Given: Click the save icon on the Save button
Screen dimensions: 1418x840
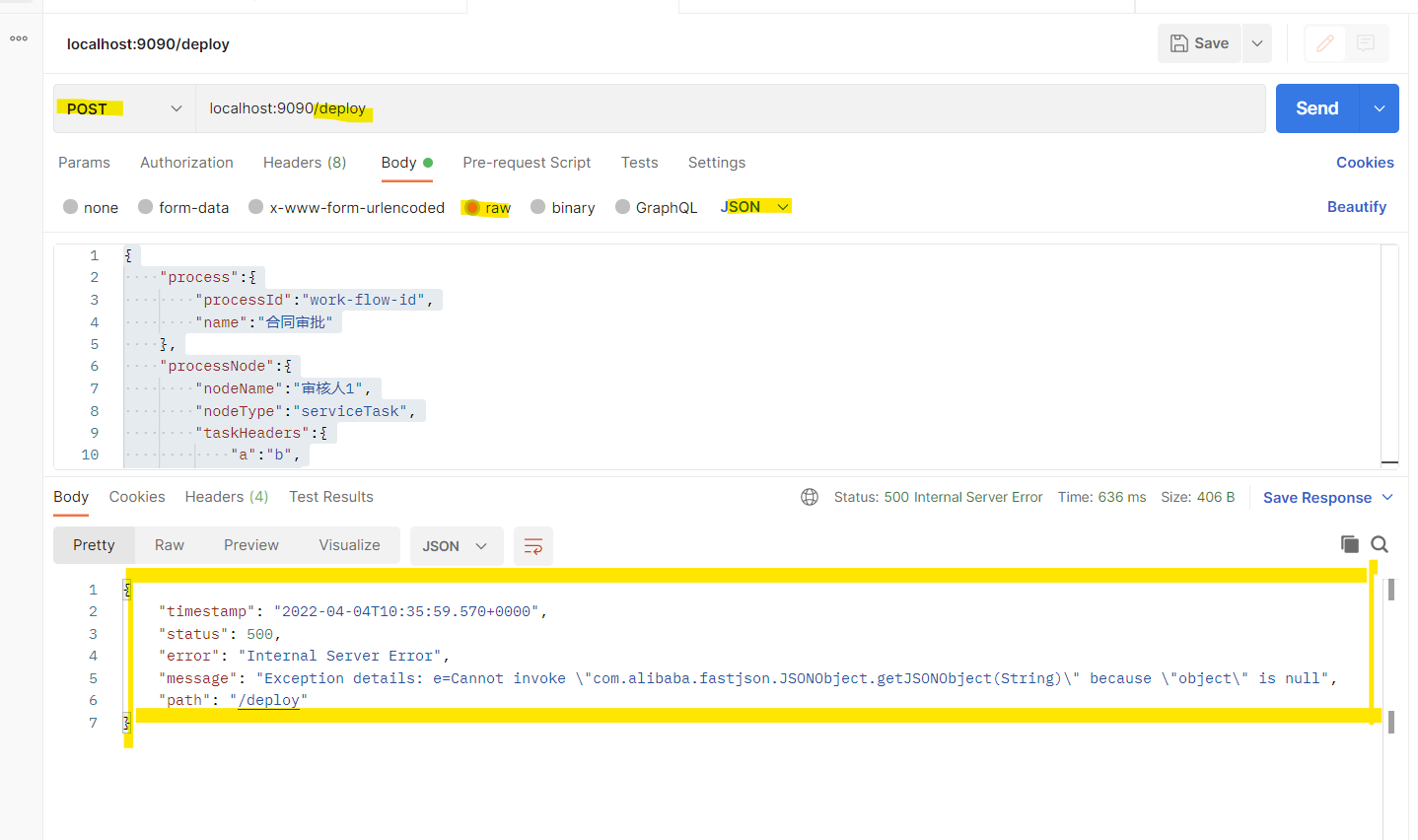Looking at the screenshot, I should (1181, 42).
